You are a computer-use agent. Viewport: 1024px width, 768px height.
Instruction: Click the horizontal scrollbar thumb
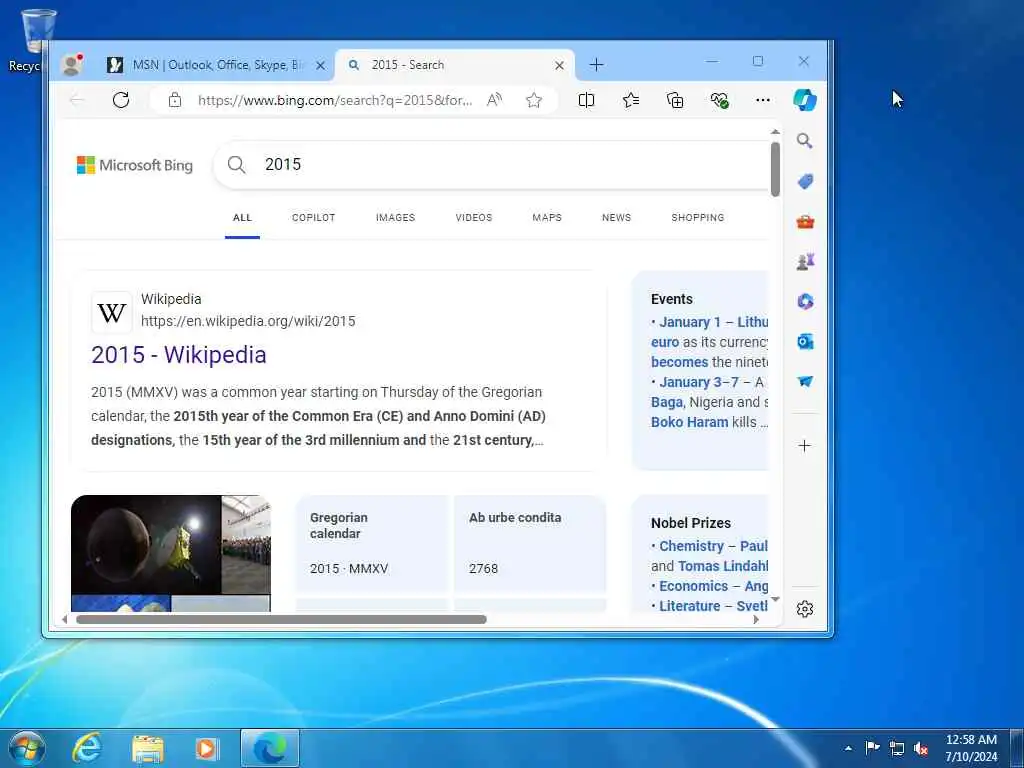point(281,619)
